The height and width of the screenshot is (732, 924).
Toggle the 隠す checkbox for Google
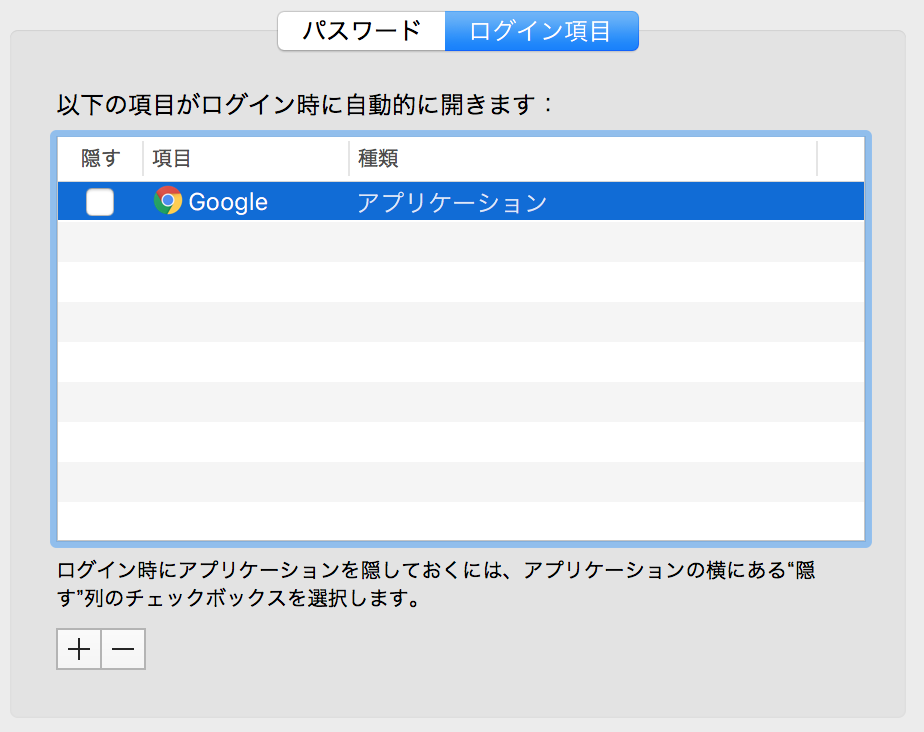click(x=100, y=202)
